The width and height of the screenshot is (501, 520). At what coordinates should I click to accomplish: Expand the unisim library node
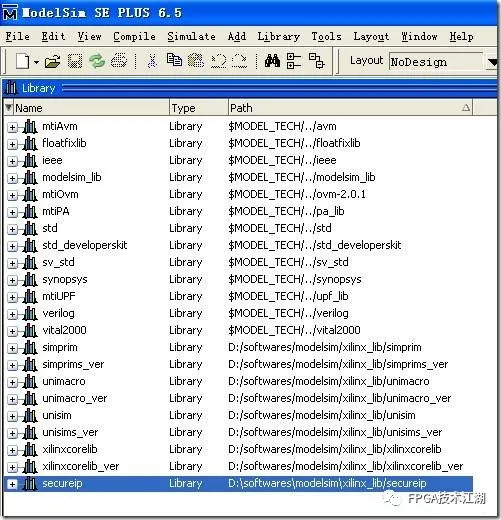tap(12, 417)
